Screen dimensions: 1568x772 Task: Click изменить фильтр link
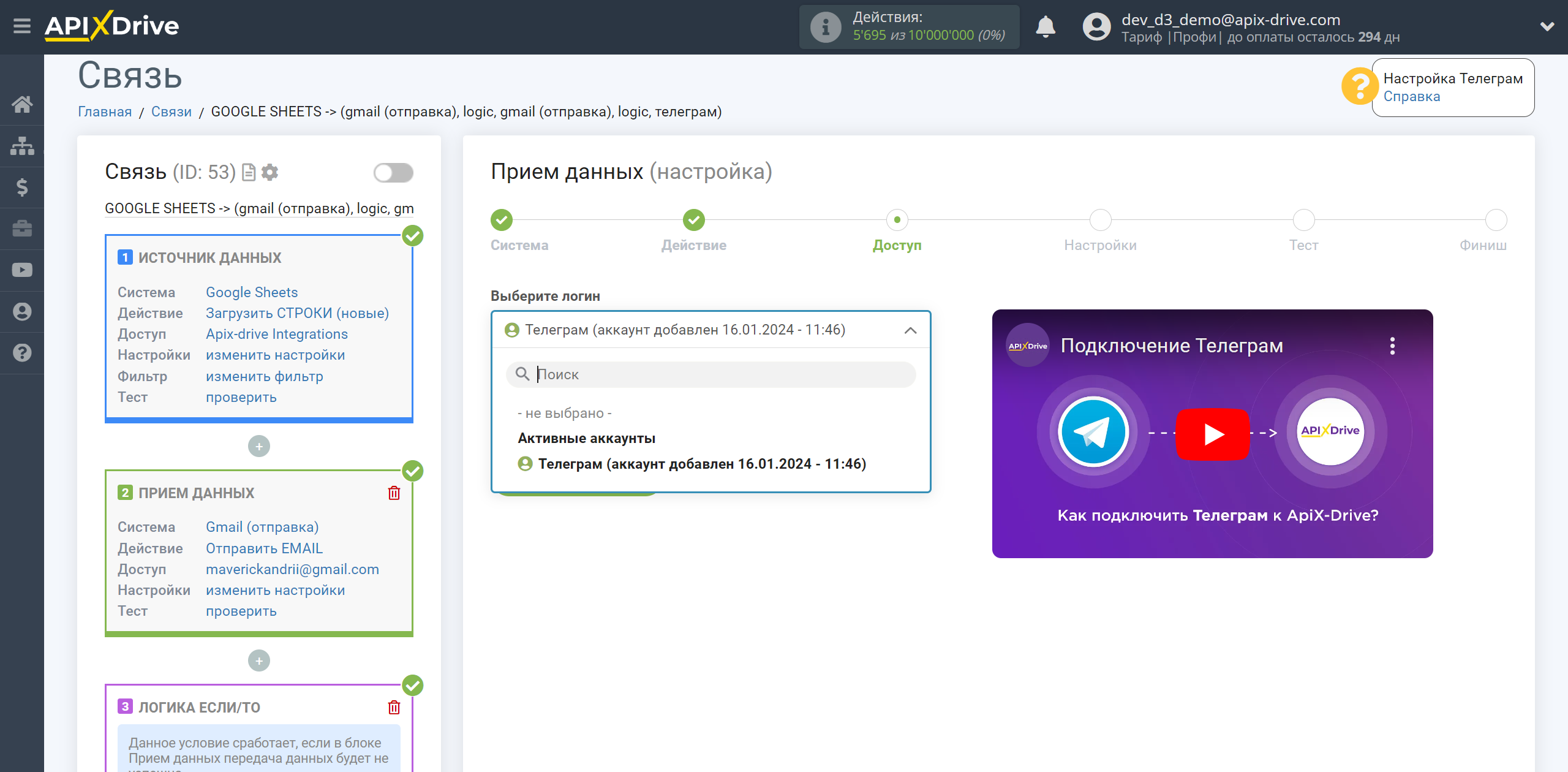pos(265,376)
